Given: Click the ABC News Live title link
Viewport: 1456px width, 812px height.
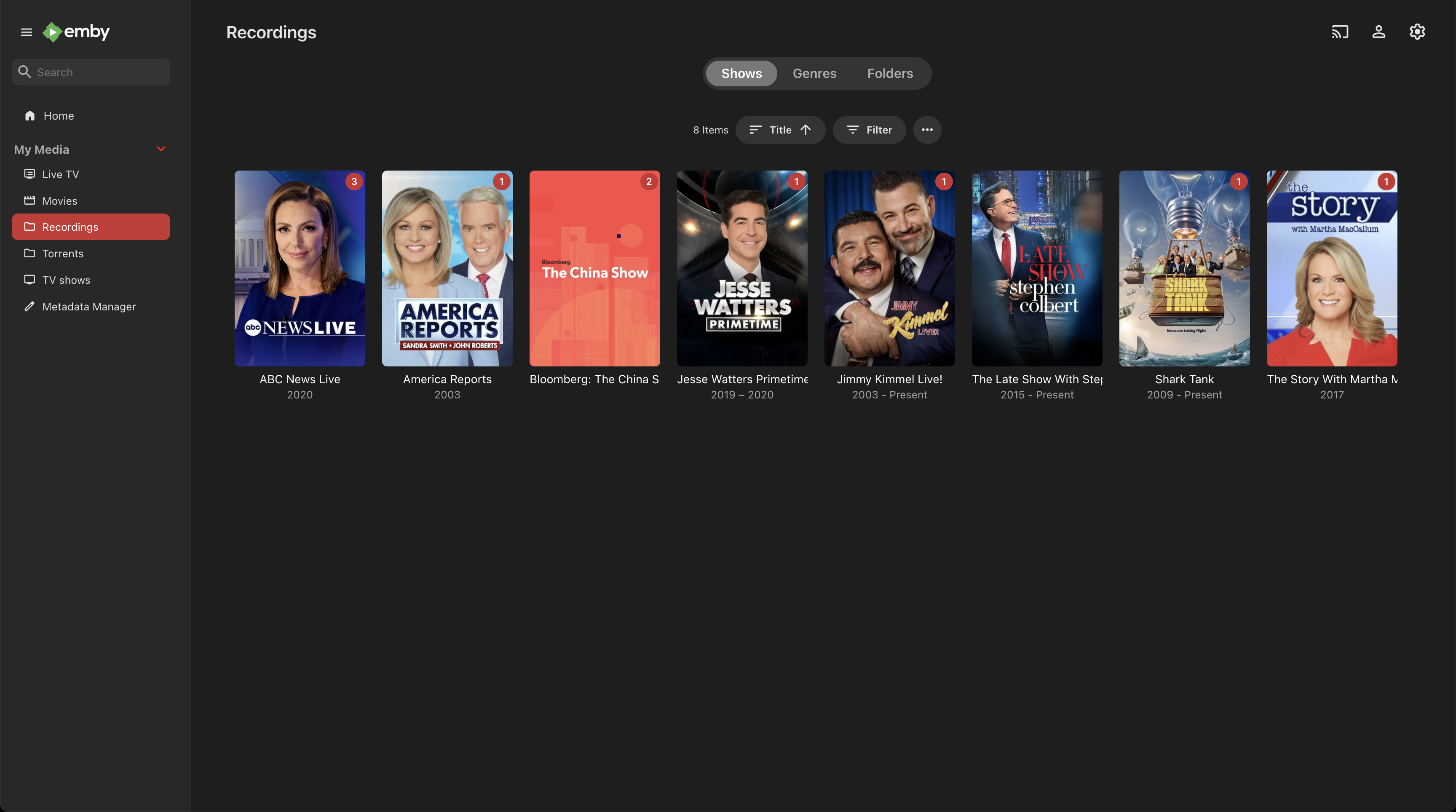Looking at the screenshot, I should [x=300, y=379].
